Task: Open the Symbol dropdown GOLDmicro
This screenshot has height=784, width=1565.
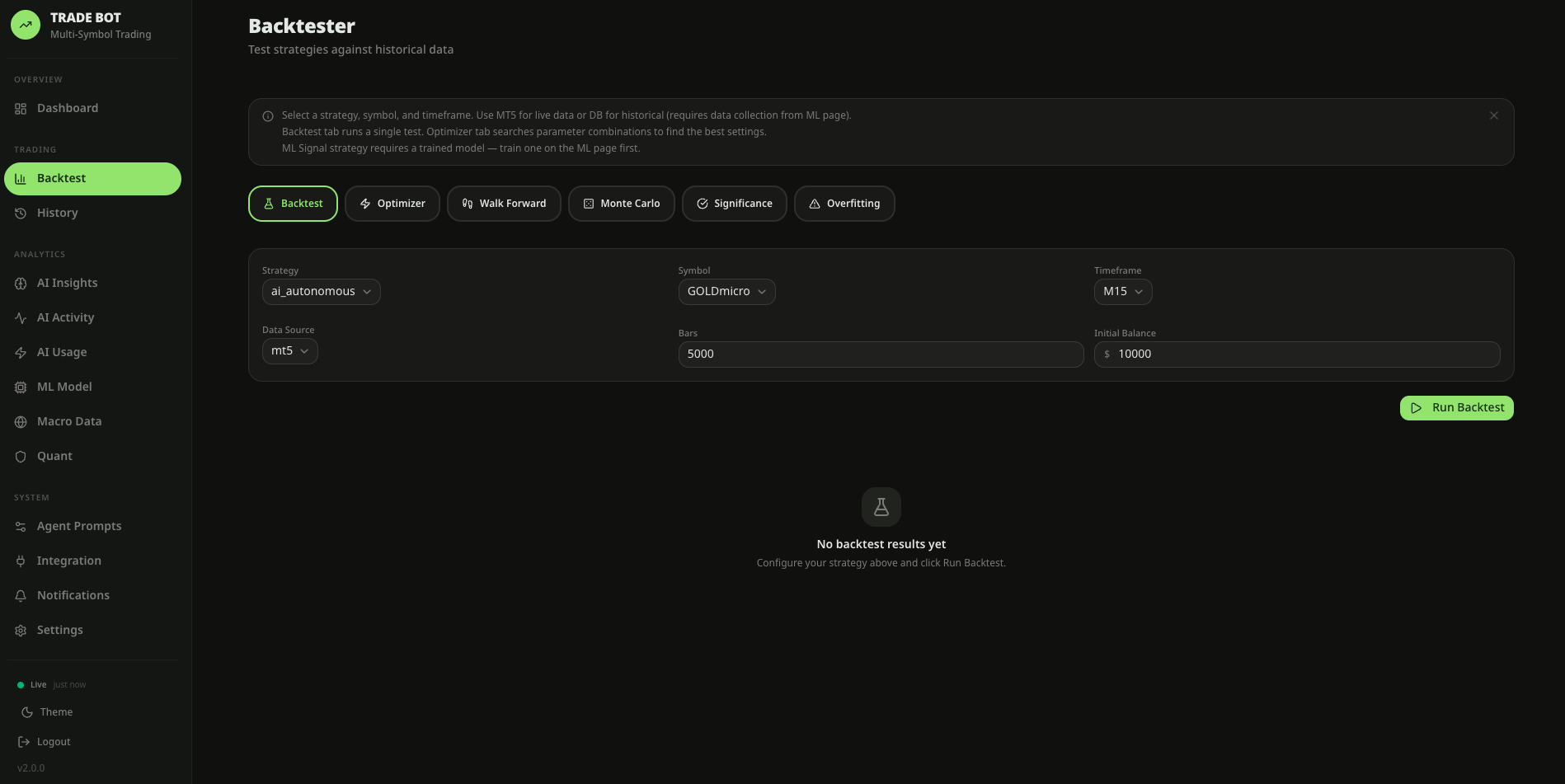Action: (727, 292)
